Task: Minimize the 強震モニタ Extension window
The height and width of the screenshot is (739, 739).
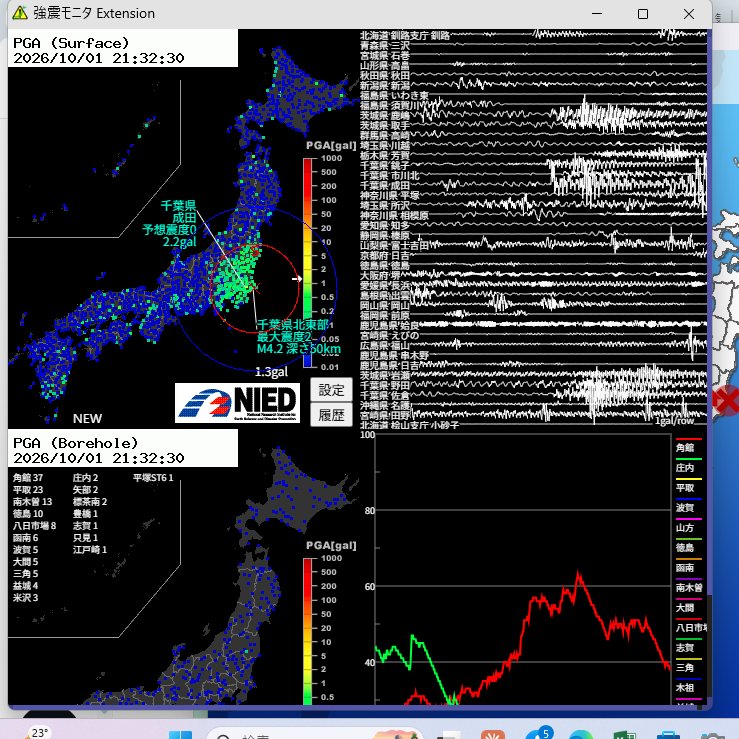Action: pyautogui.click(x=597, y=14)
